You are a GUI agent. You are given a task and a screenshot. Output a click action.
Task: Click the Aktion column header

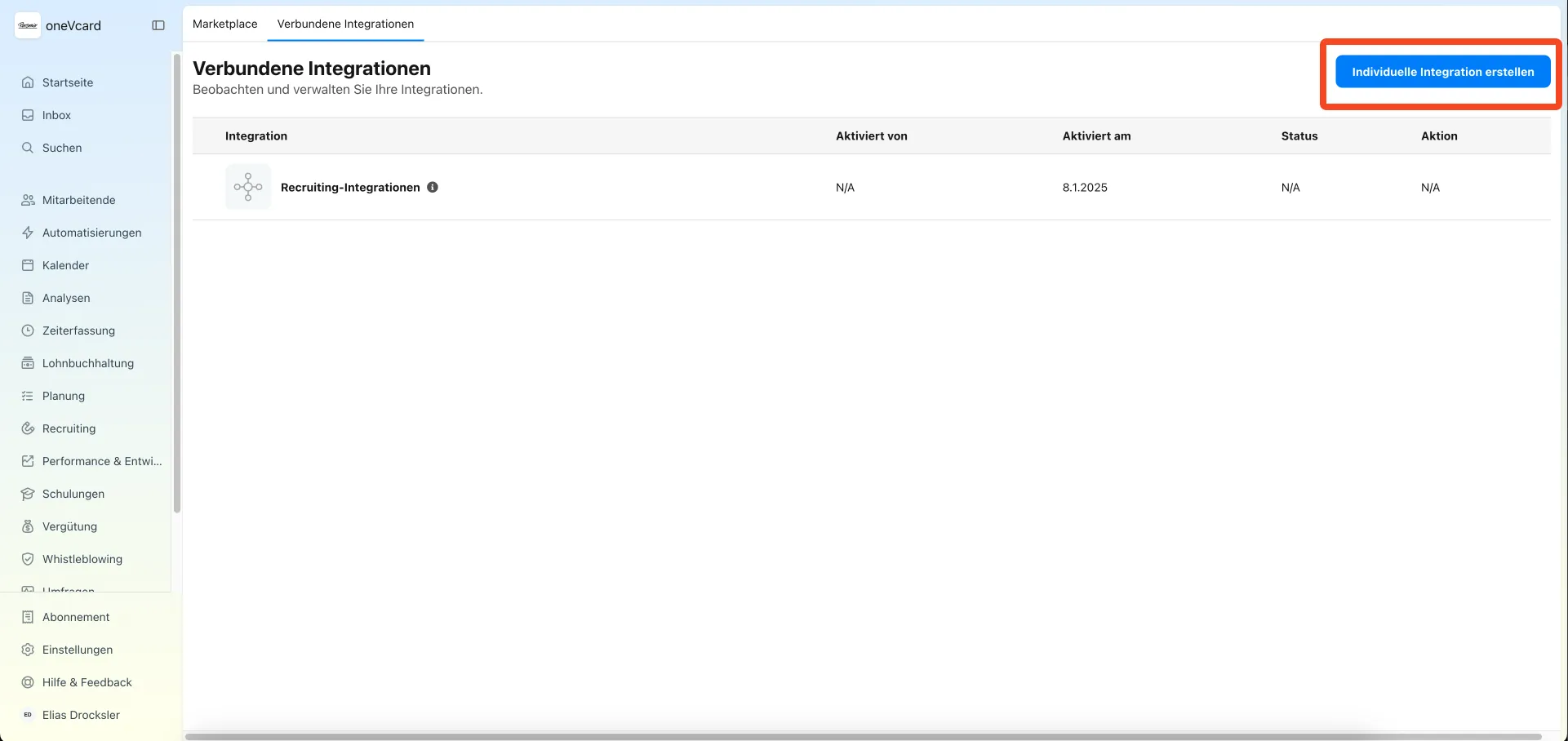(x=1439, y=136)
